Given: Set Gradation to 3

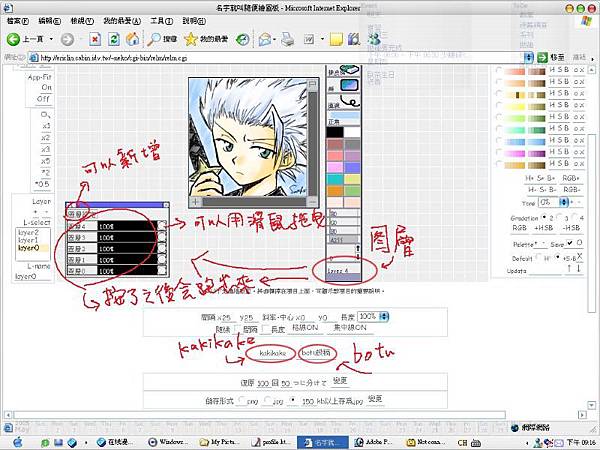Looking at the screenshot, I should (560, 217).
